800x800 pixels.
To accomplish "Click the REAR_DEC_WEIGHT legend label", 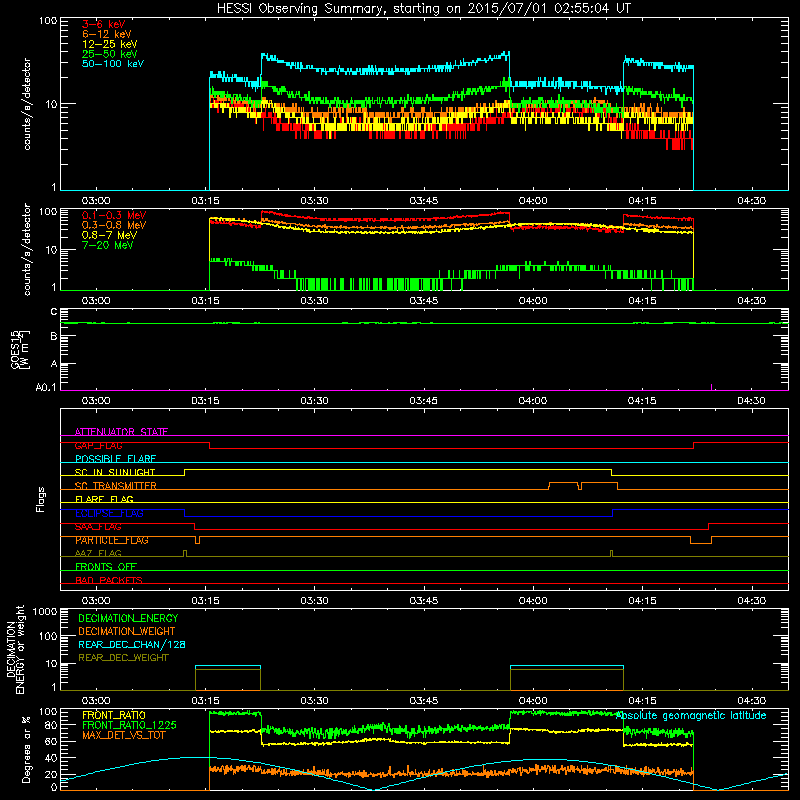I will (x=123, y=658).
